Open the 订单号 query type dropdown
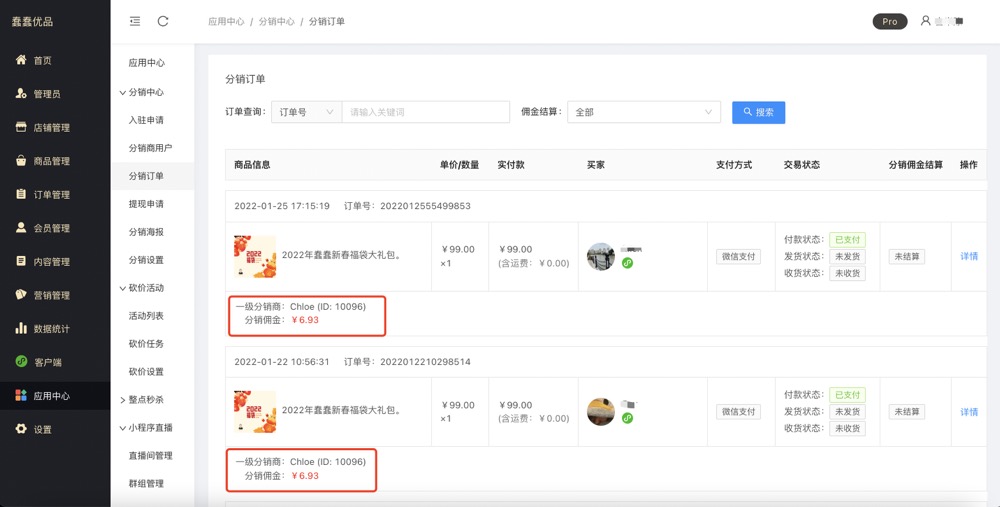This screenshot has width=1000, height=507. point(306,112)
